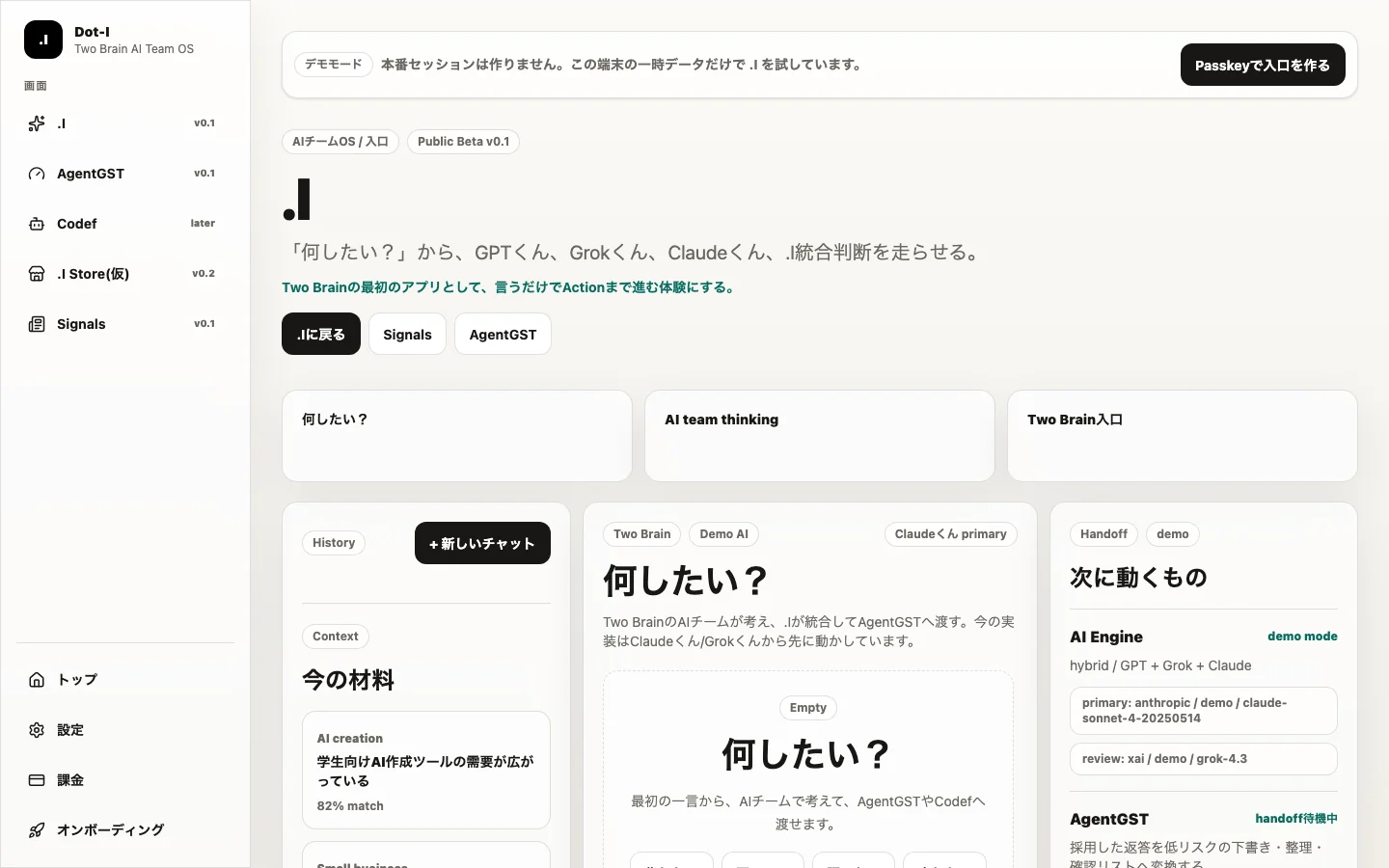The image size is (1389, 868).
Task: Click the AIチームOS / 入口 pill
Action: [x=340, y=142]
